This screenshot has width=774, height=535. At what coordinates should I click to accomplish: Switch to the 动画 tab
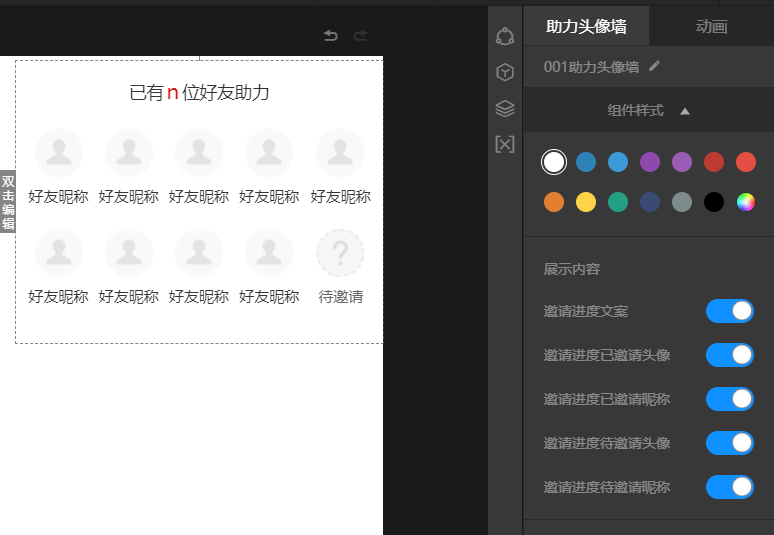[x=711, y=26]
